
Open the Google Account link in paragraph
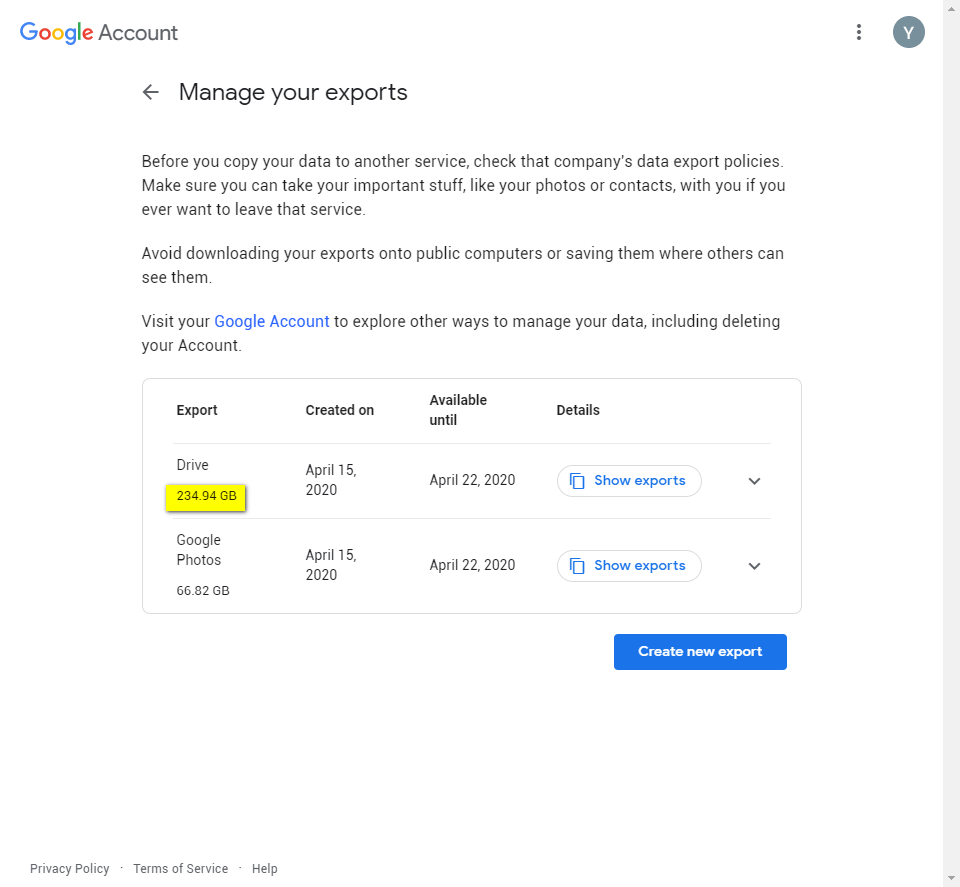pos(272,321)
